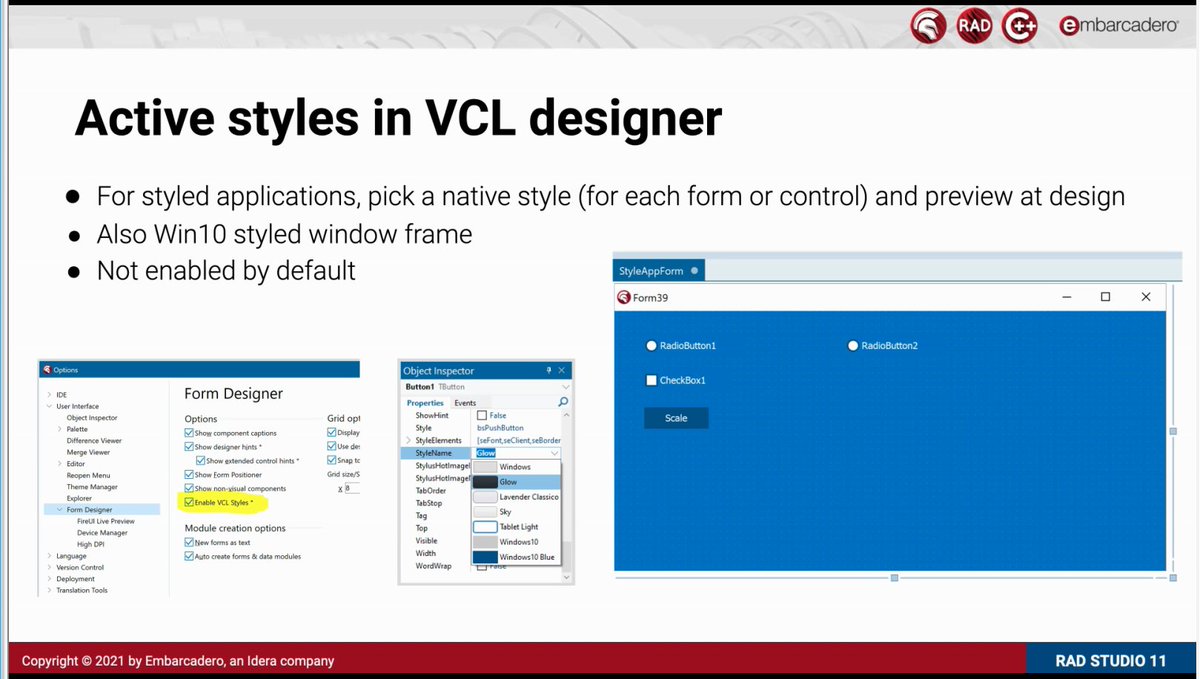The width and height of the screenshot is (1200, 679).
Task: Expand the Editor tree node
Action: [60, 464]
